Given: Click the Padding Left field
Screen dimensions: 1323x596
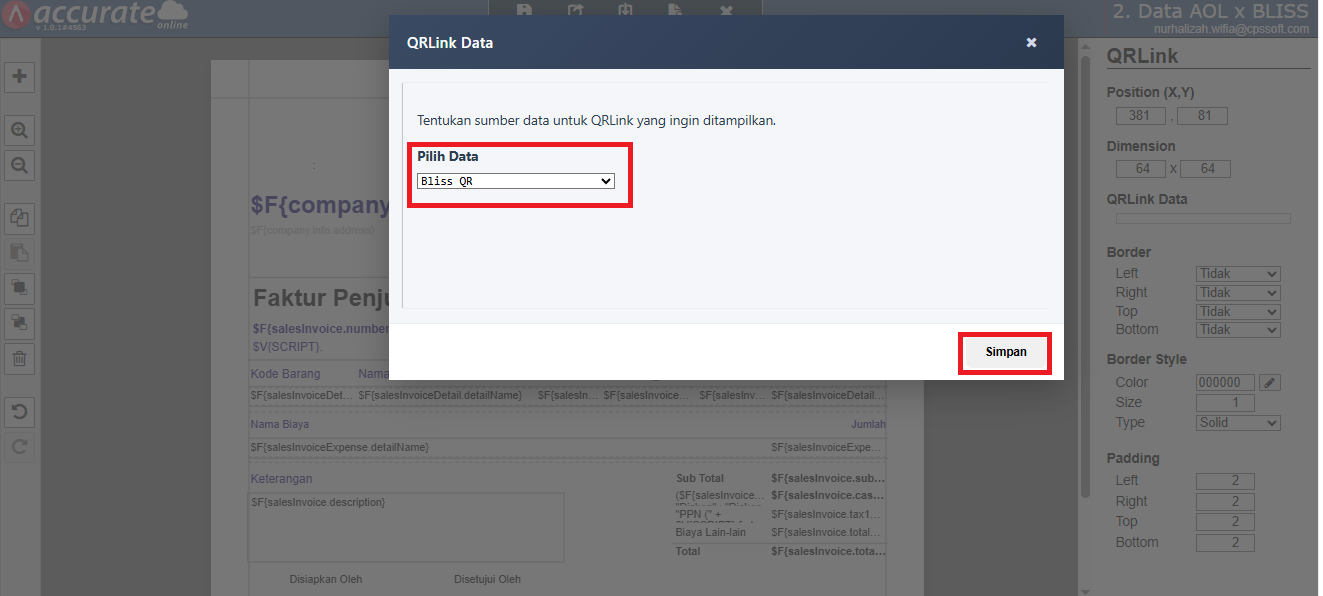Looking at the screenshot, I should 1225,481.
